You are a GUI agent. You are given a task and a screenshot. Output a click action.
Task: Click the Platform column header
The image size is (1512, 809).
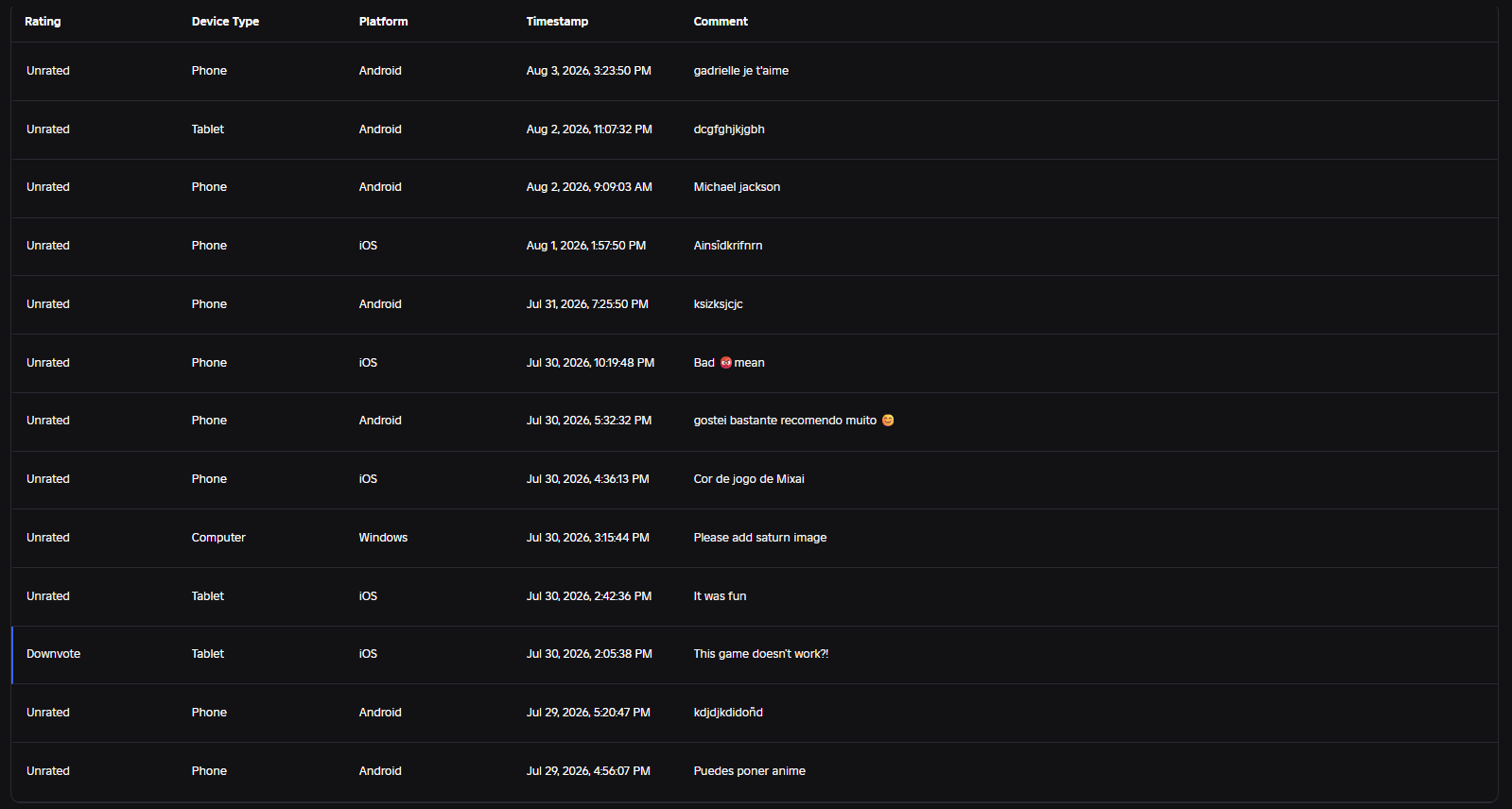coord(383,22)
